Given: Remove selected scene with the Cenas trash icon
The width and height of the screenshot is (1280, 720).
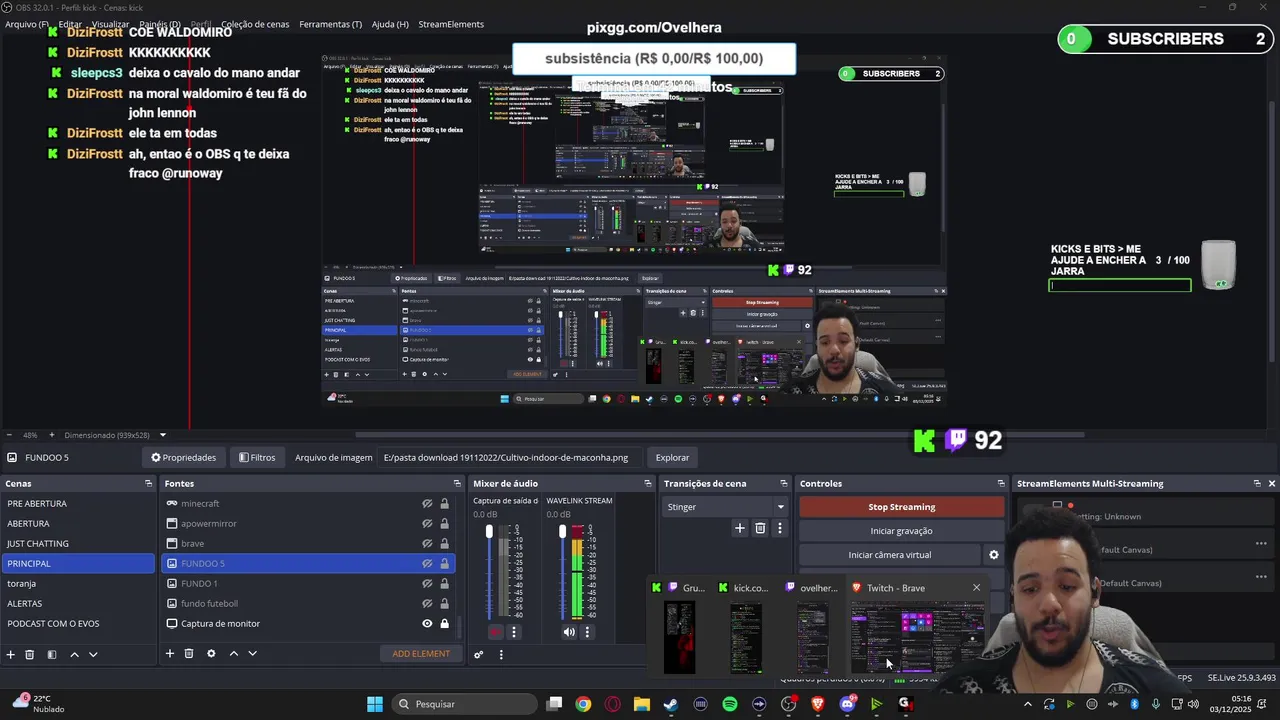Looking at the screenshot, I should pos(30,654).
